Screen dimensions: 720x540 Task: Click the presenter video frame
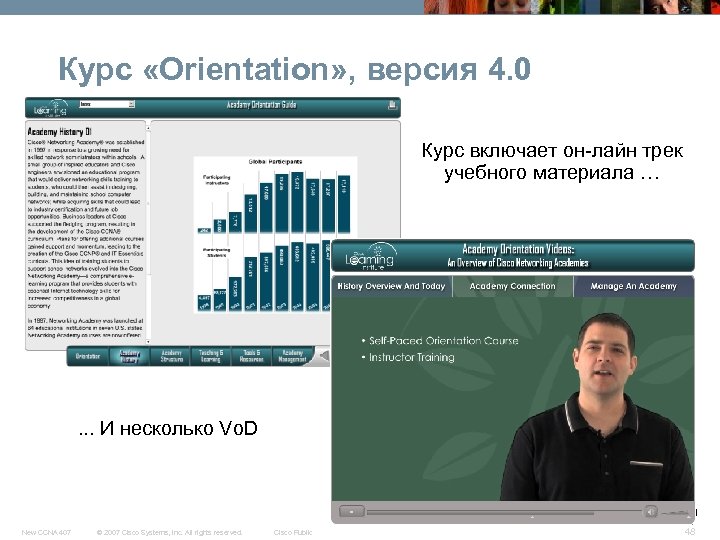[512, 399]
